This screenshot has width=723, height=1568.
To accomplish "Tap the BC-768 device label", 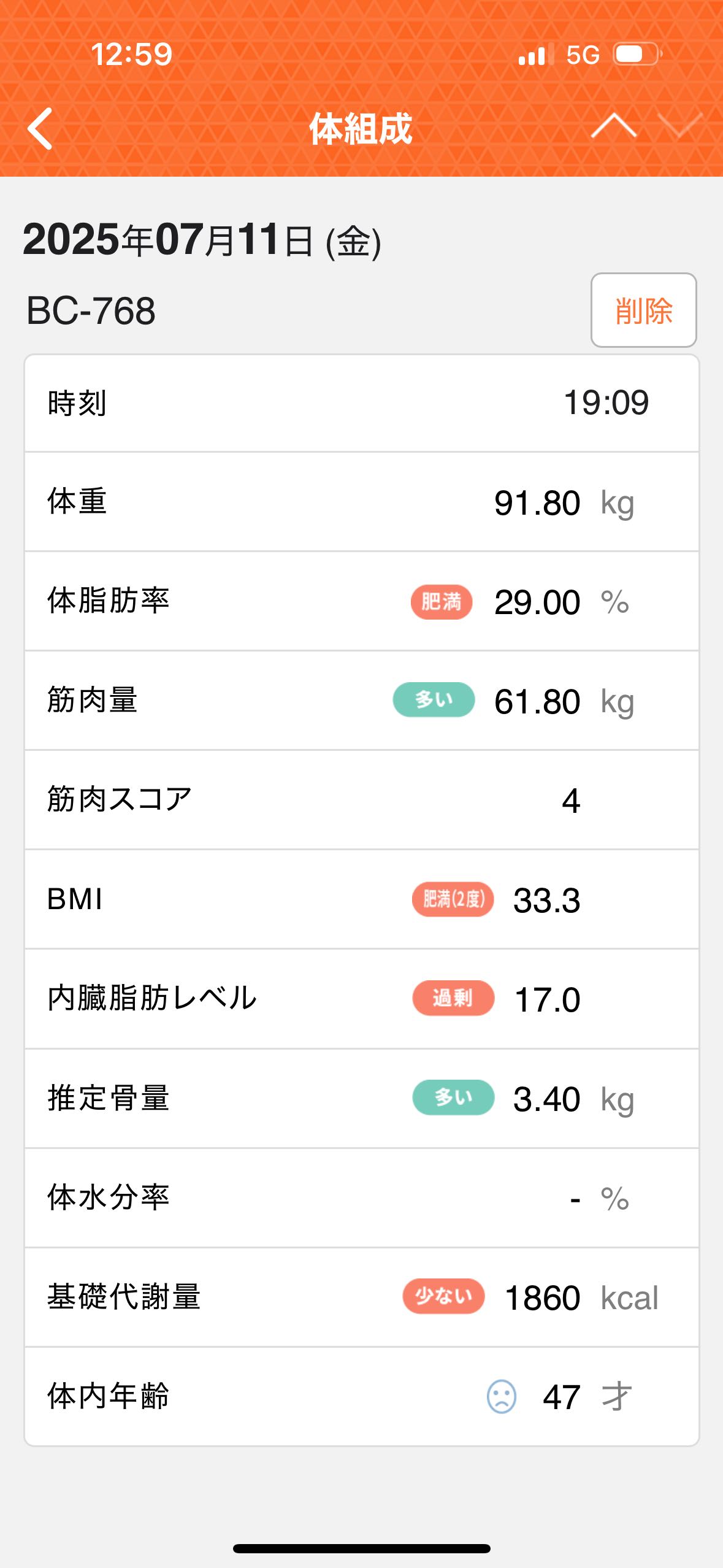I will coord(91,310).
